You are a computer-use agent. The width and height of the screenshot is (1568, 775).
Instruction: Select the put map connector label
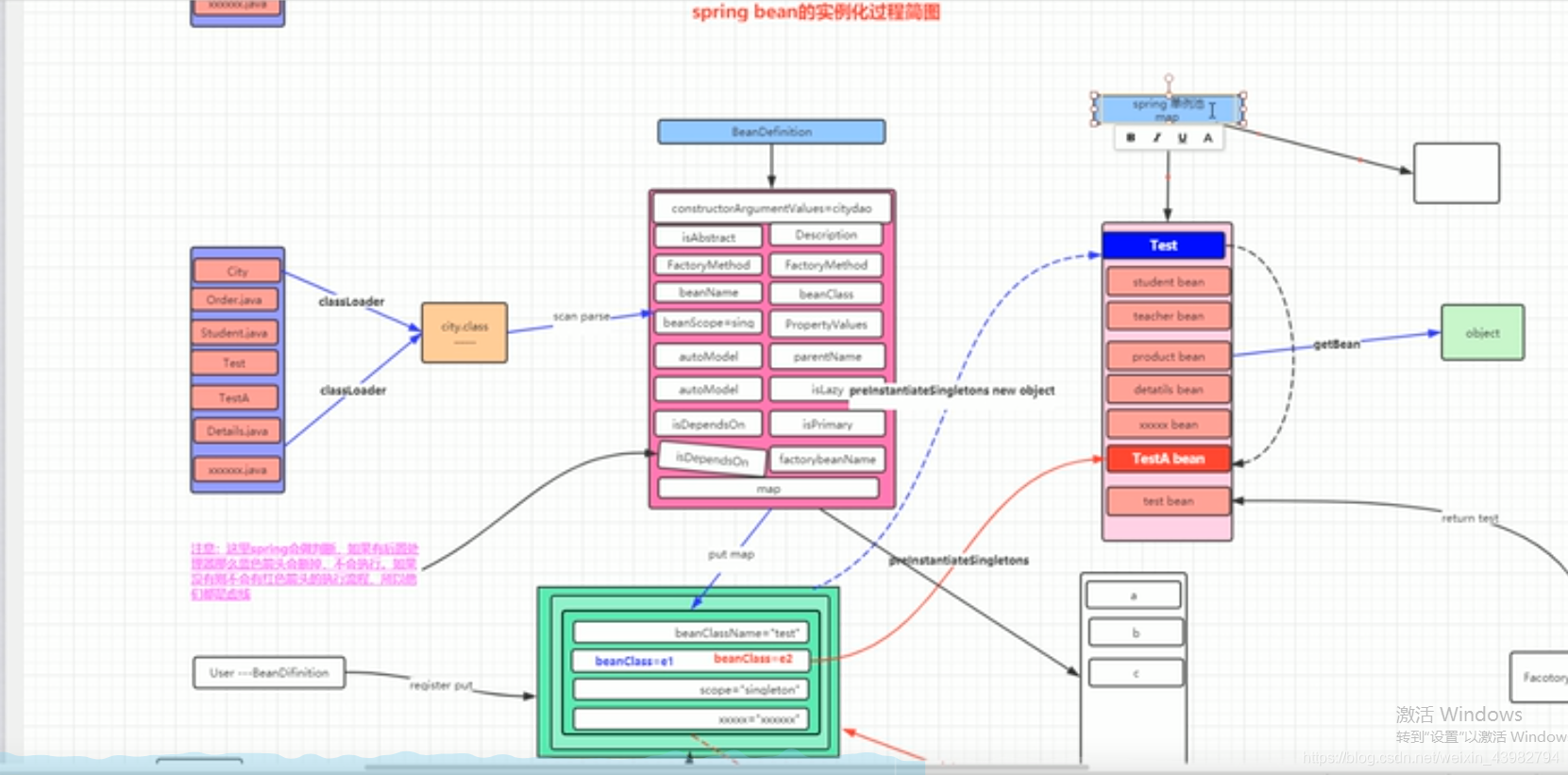click(x=732, y=554)
